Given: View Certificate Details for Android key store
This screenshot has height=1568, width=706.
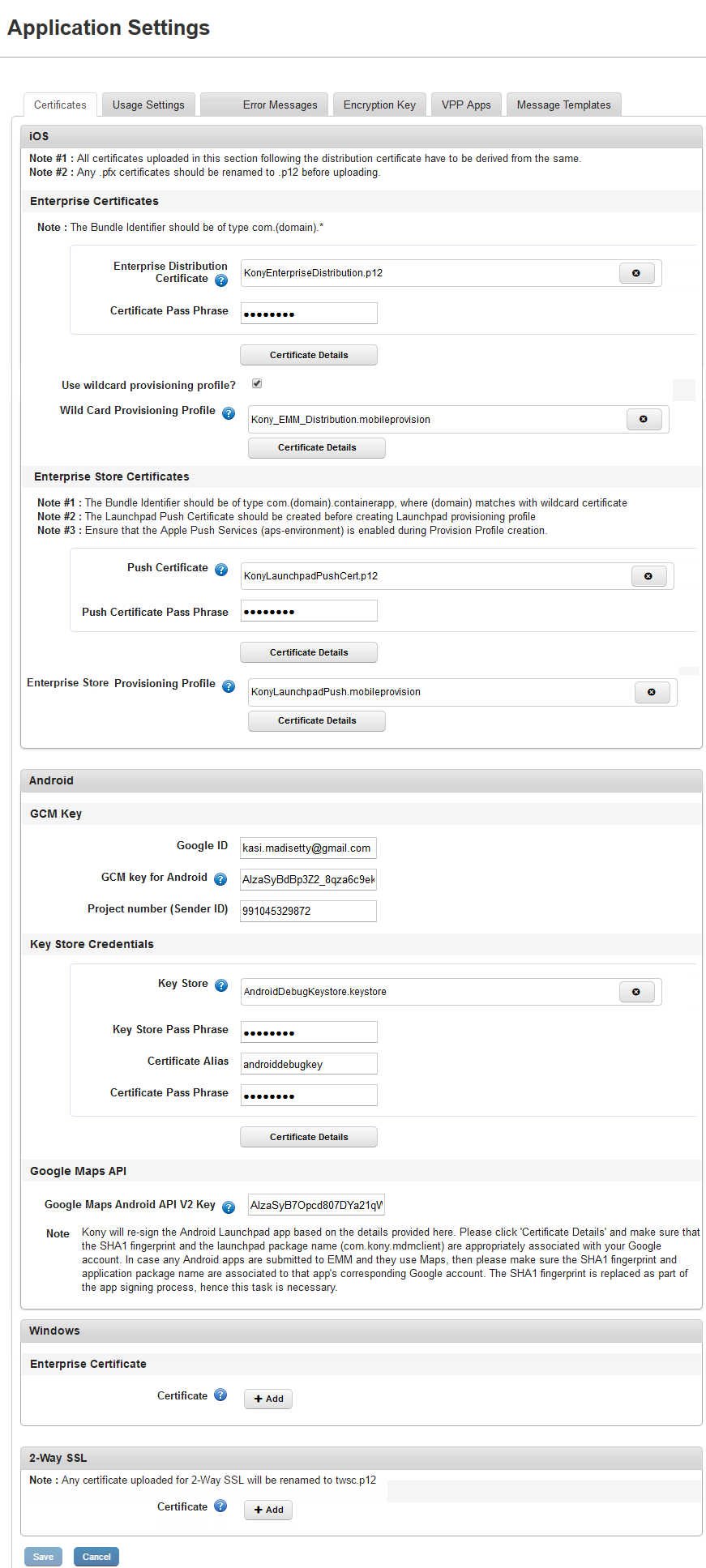Looking at the screenshot, I should click(x=309, y=1137).
